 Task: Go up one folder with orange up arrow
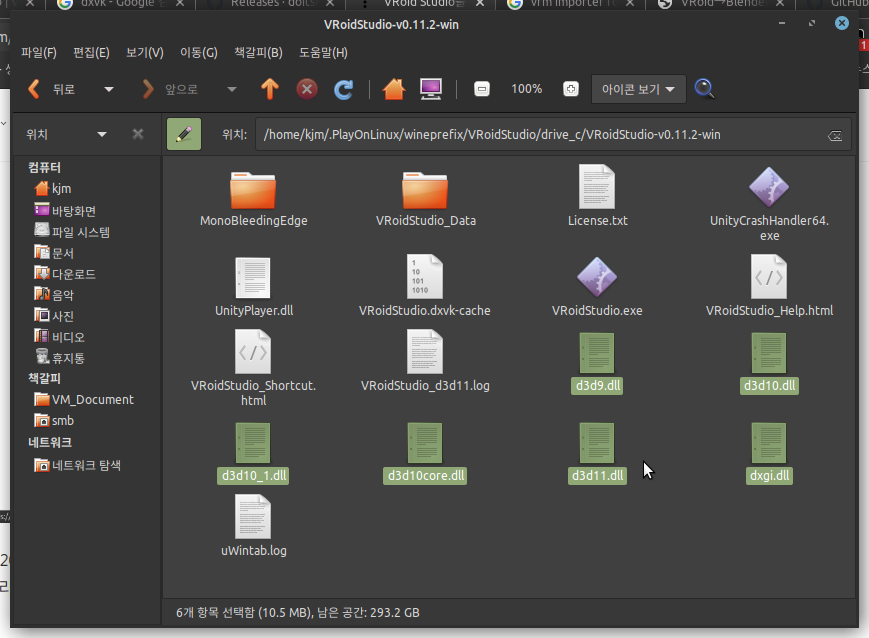pos(270,89)
